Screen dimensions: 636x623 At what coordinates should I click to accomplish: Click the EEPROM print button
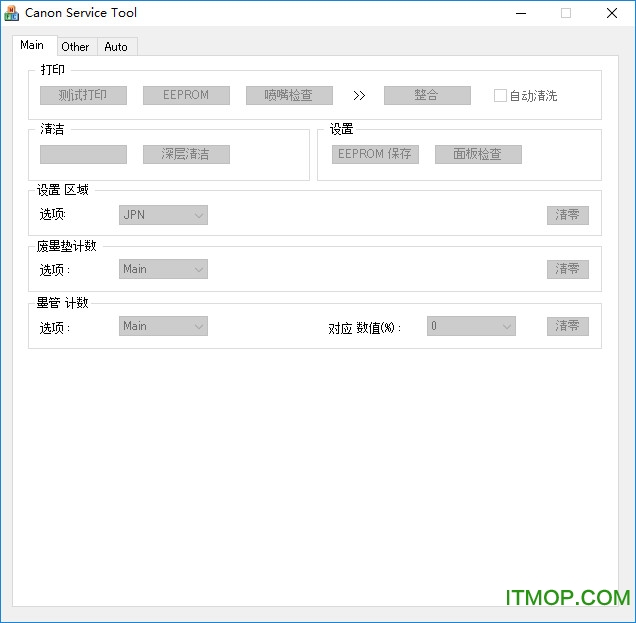[x=186, y=95]
